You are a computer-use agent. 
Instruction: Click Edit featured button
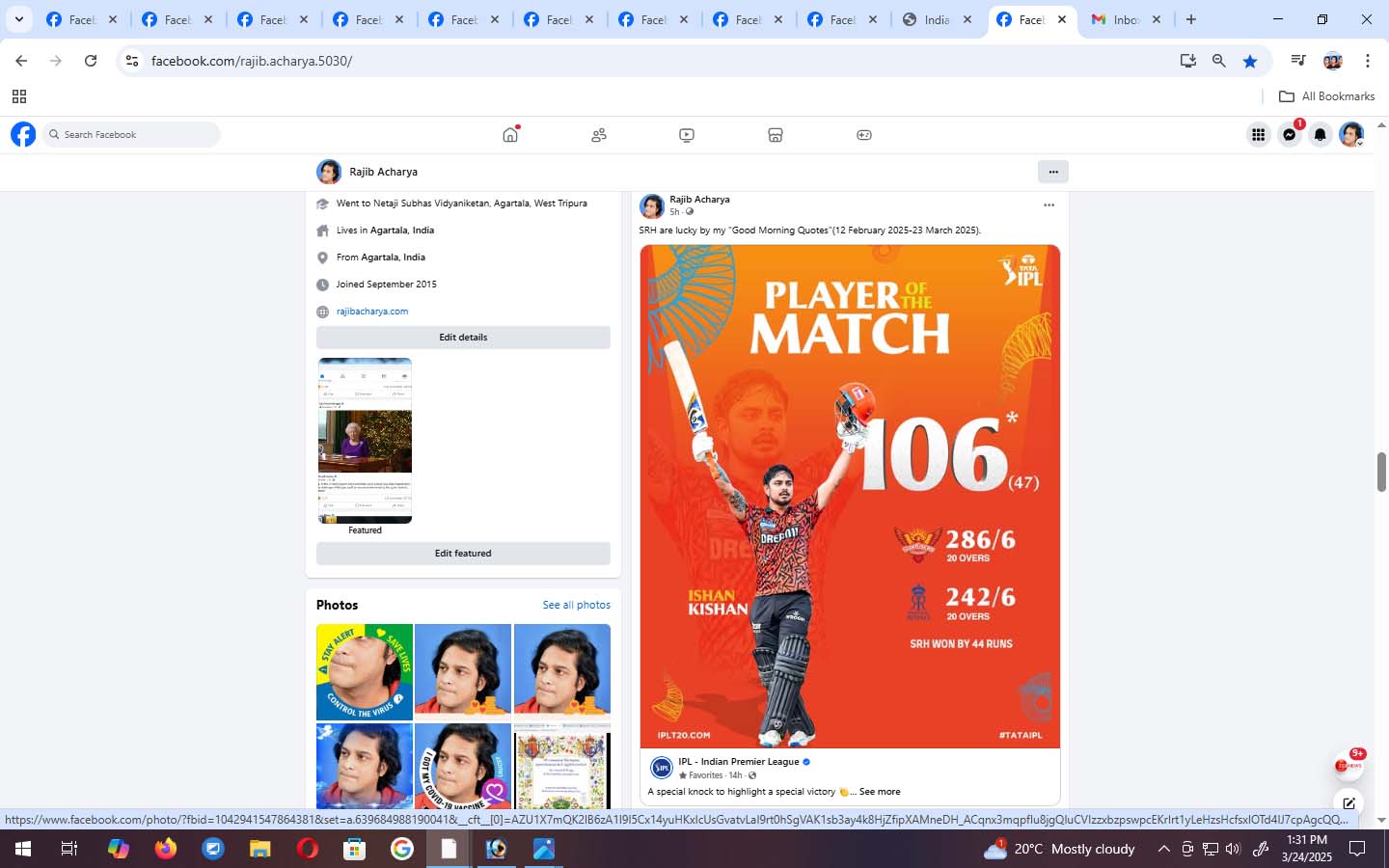pyautogui.click(x=463, y=554)
